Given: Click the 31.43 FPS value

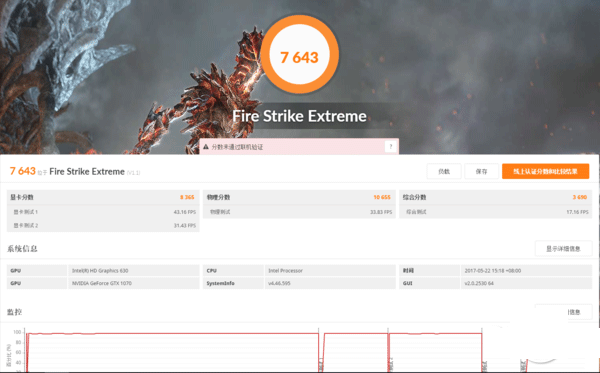Looking at the screenshot, I should tap(184, 225).
